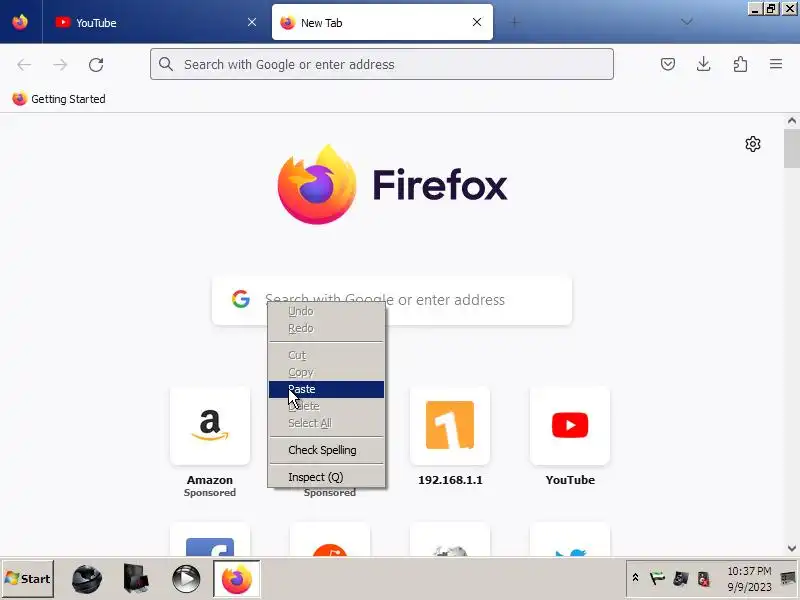The image size is (800, 600).
Task: Click the vertical scrollbar thumb
Action: pyautogui.click(x=791, y=148)
